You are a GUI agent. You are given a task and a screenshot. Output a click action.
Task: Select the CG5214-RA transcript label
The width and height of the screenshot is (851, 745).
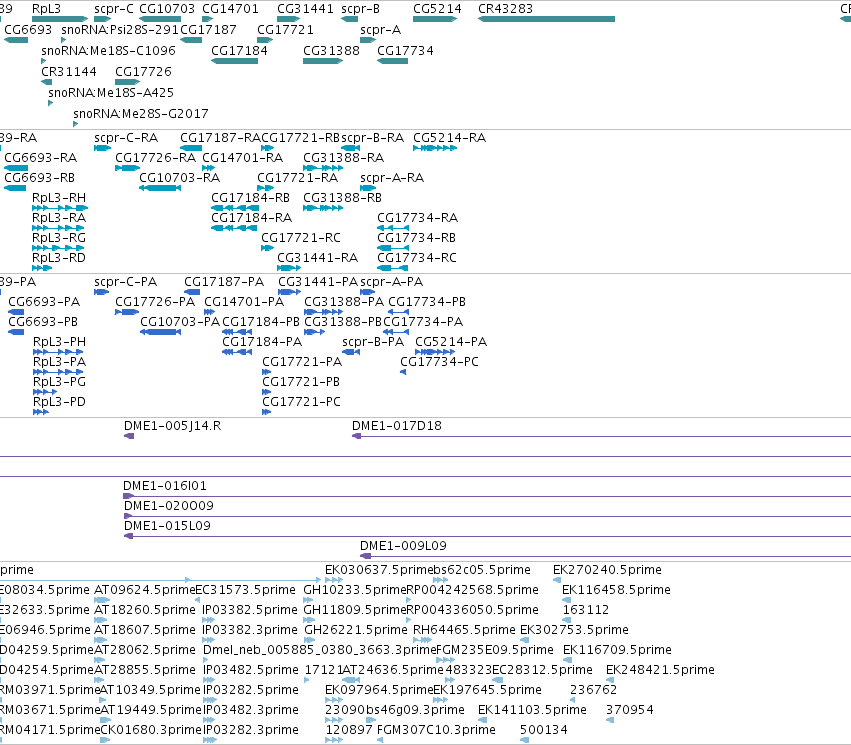[449, 138]
